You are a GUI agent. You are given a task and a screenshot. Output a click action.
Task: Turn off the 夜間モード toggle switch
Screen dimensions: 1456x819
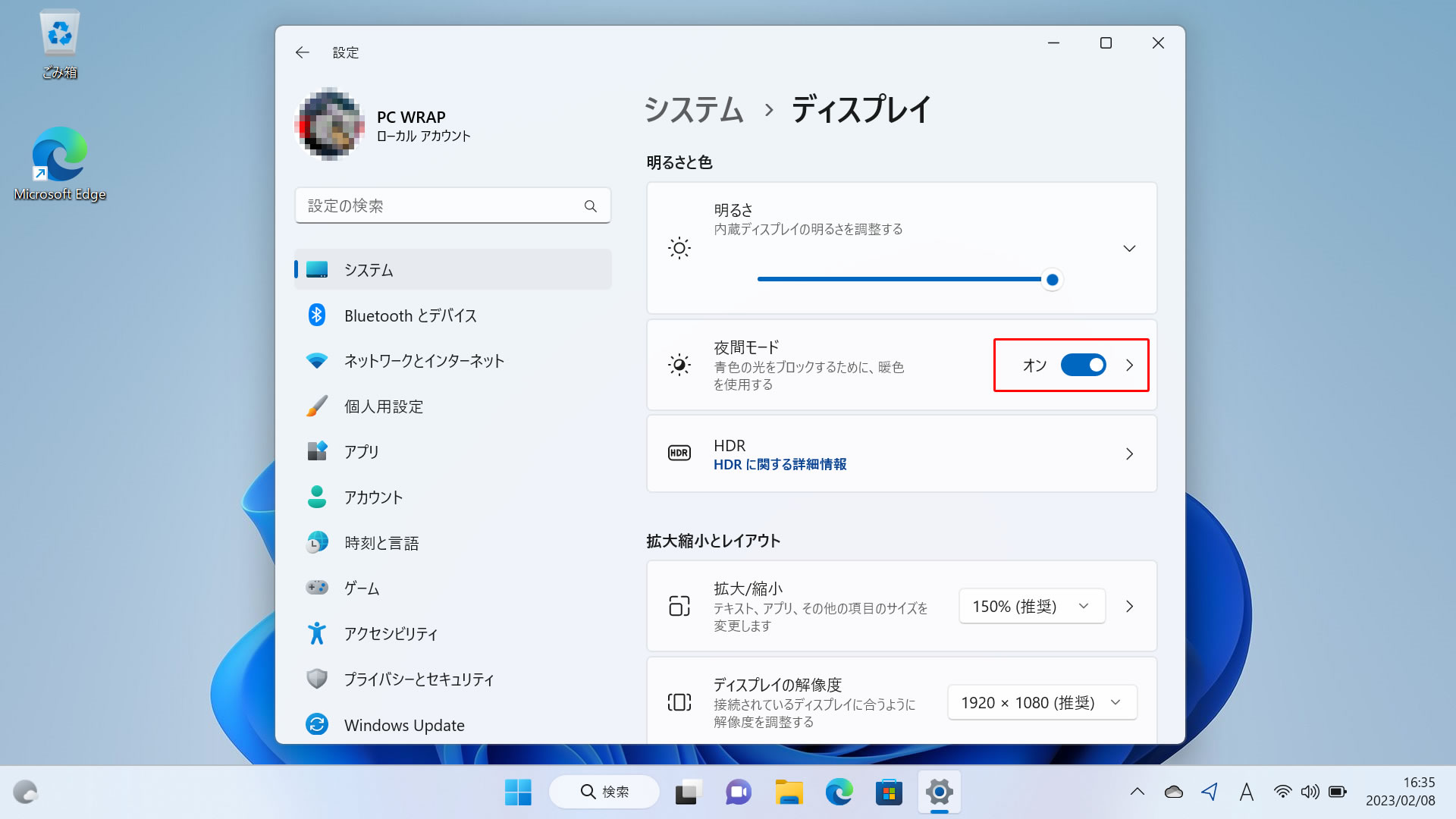tap(1083, 366)
